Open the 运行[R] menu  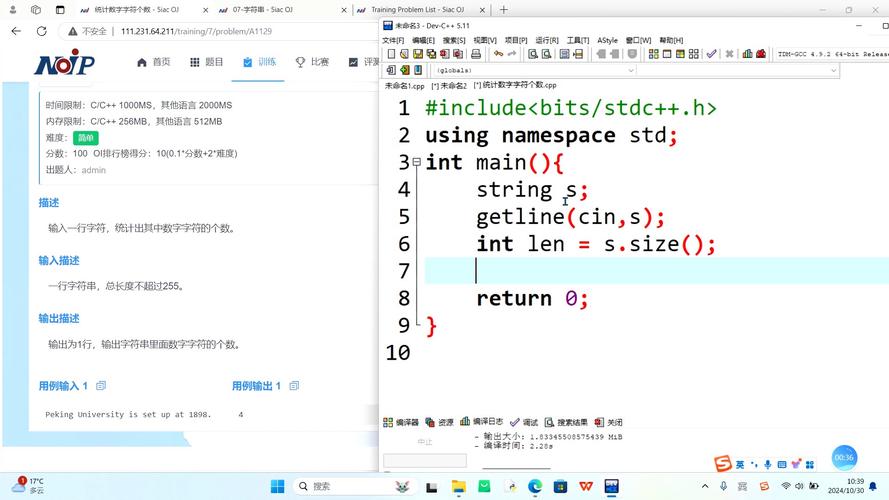pyautogui.click(x=547, y=40)
